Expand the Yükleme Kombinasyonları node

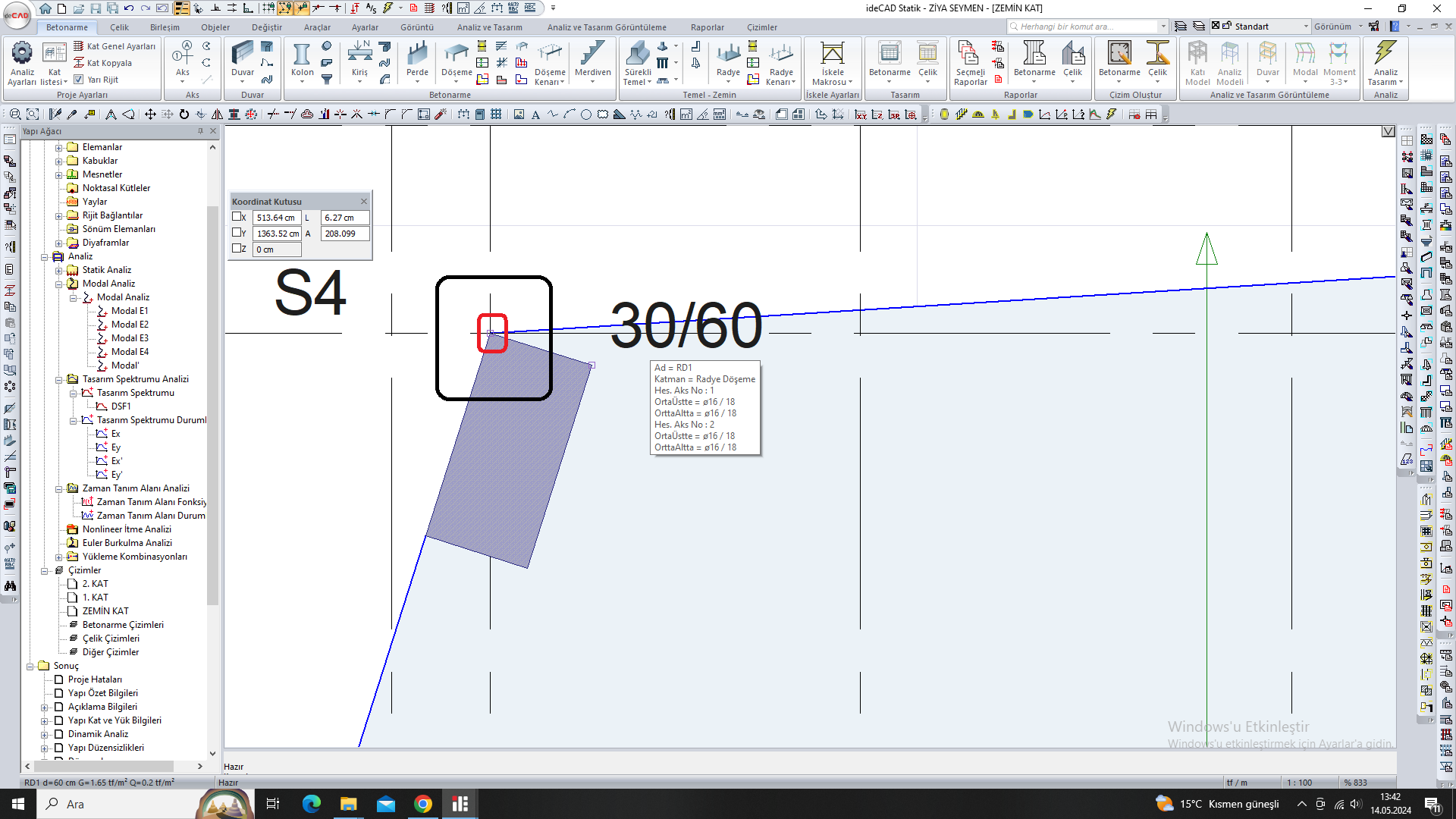58,557
